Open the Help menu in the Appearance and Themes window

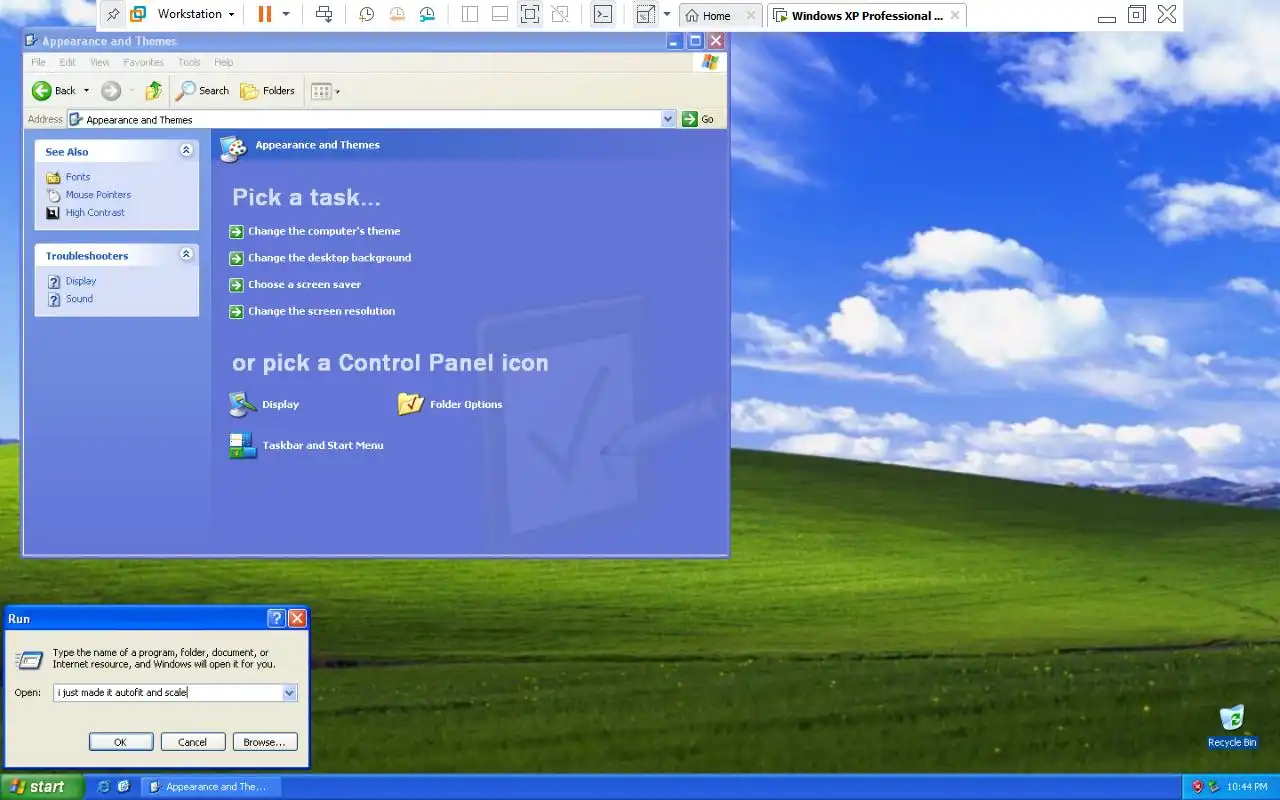223,62
